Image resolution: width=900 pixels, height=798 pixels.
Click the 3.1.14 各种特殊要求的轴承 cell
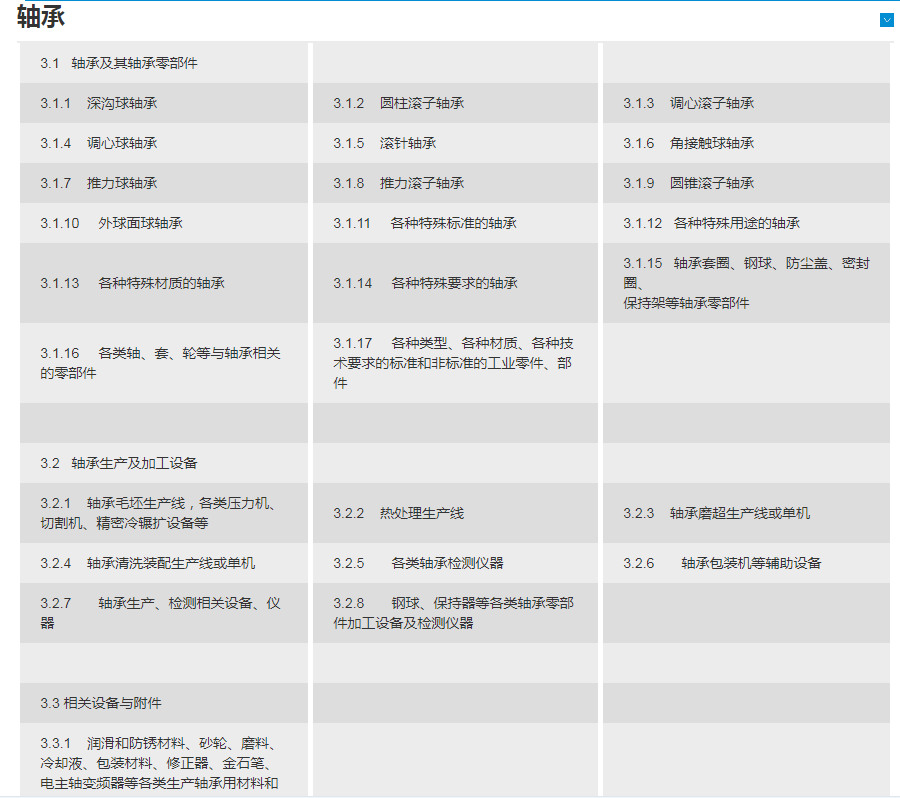coord(455,283)
